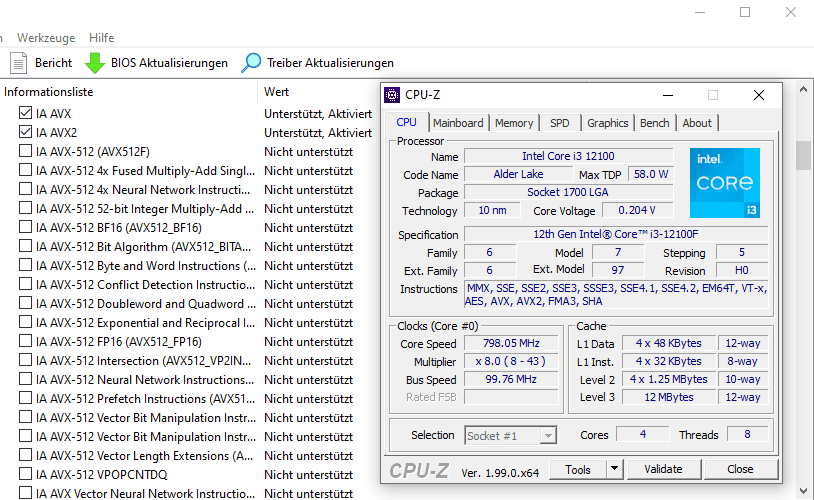The width and height of the screenshot is (814, 500).
Task: Toggle IA AVX-512 (AVX512F) checkbox
Action: coord(25,151)
